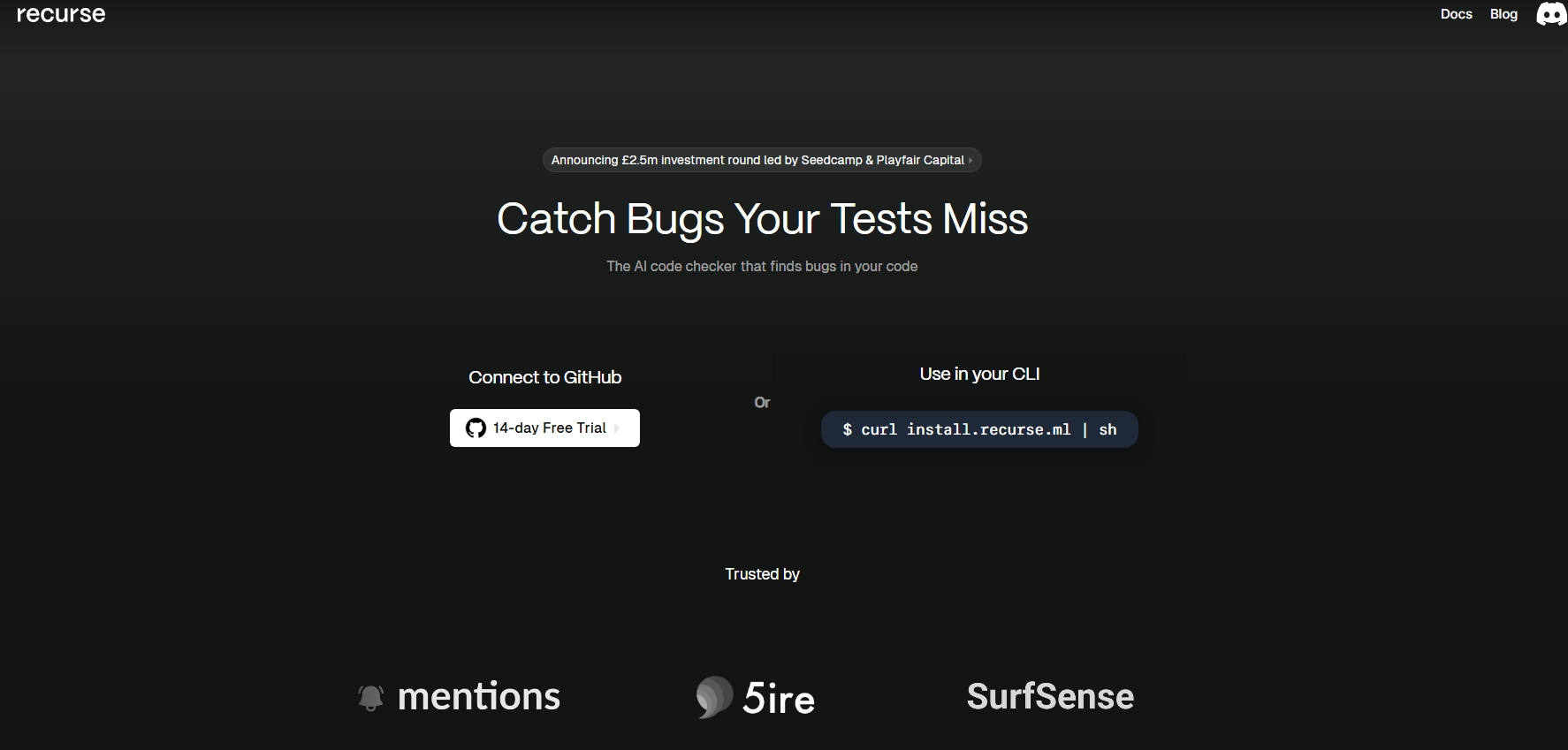Click the mentions bell icon
This screenshot has width=1568, height=750.
pos(371,698)
